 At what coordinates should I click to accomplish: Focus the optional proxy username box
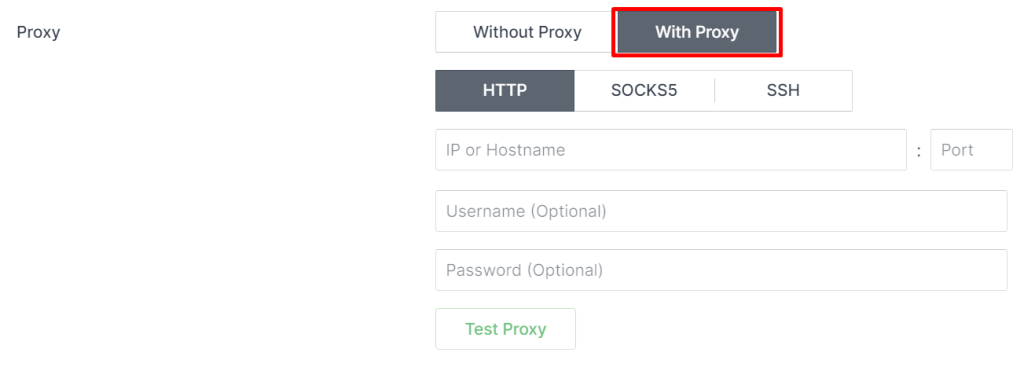(x=721, y=211)
